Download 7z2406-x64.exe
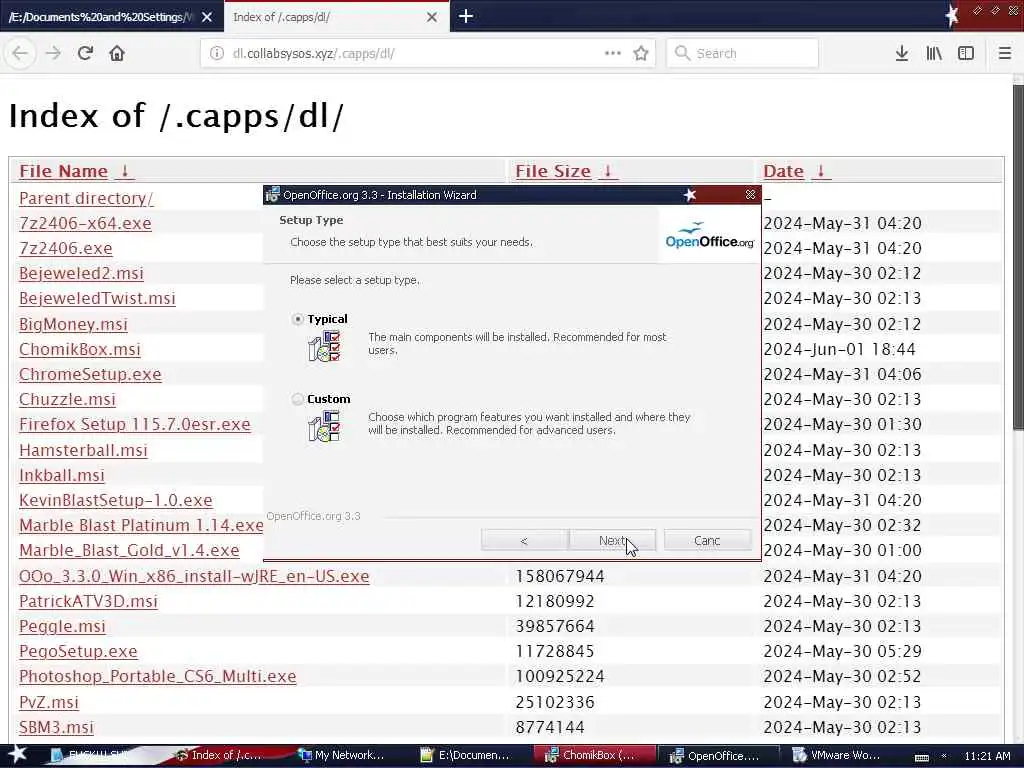The height and width of the screenshot is (768, 1024). click(85, 223)
